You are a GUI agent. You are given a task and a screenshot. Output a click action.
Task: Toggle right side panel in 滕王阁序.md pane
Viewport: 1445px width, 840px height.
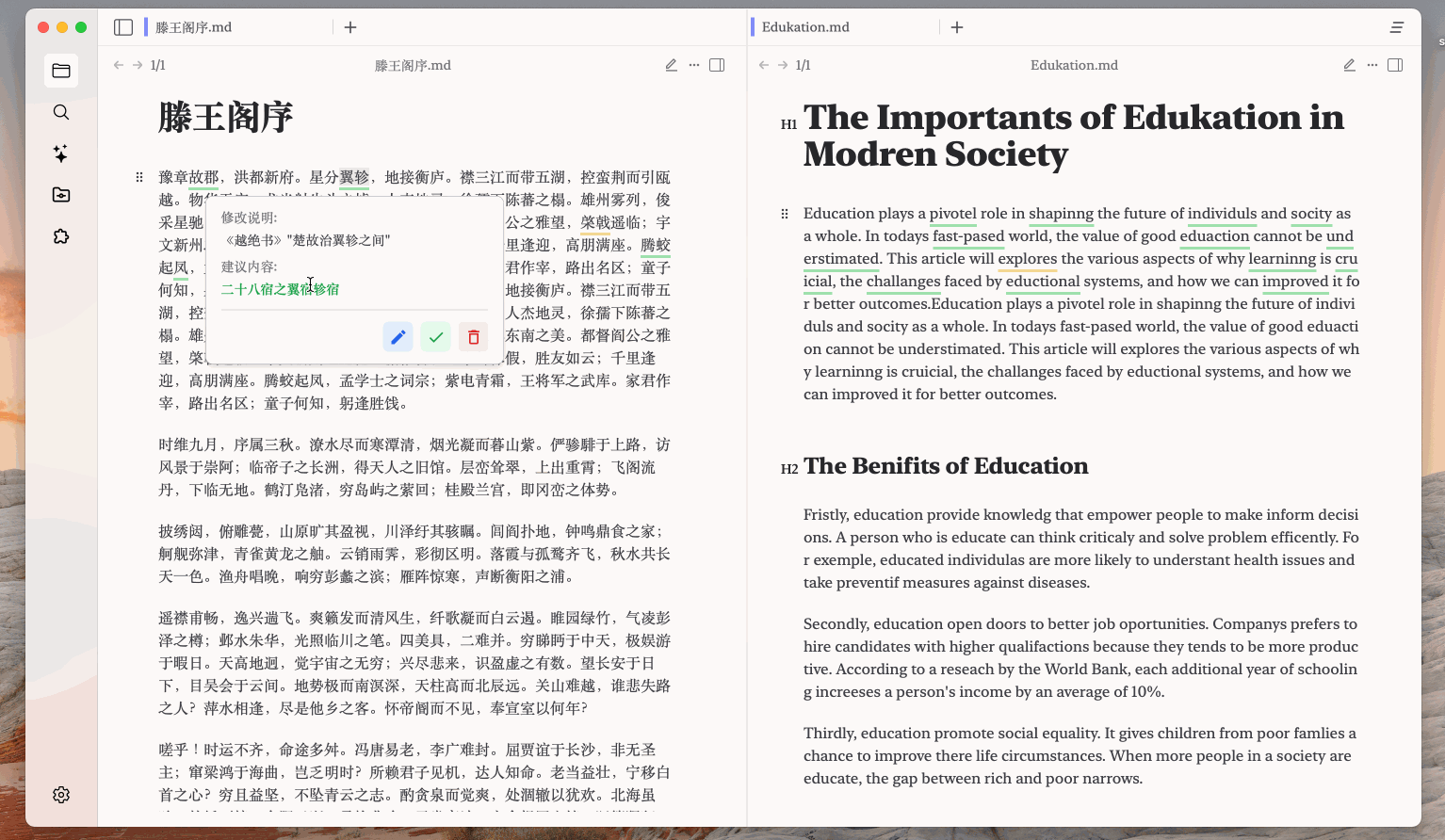click(x=717, y=65)
